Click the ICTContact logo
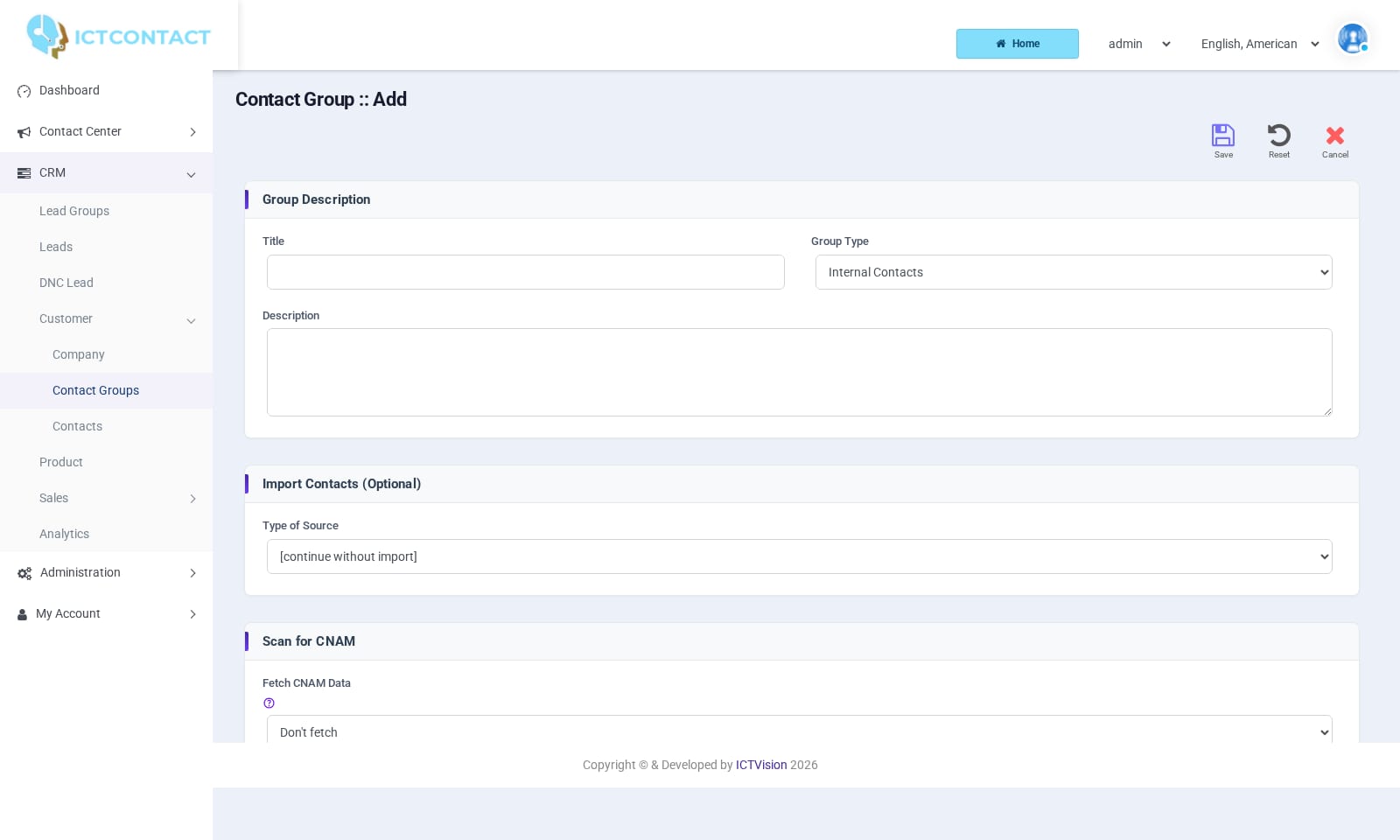 point(118,37)
